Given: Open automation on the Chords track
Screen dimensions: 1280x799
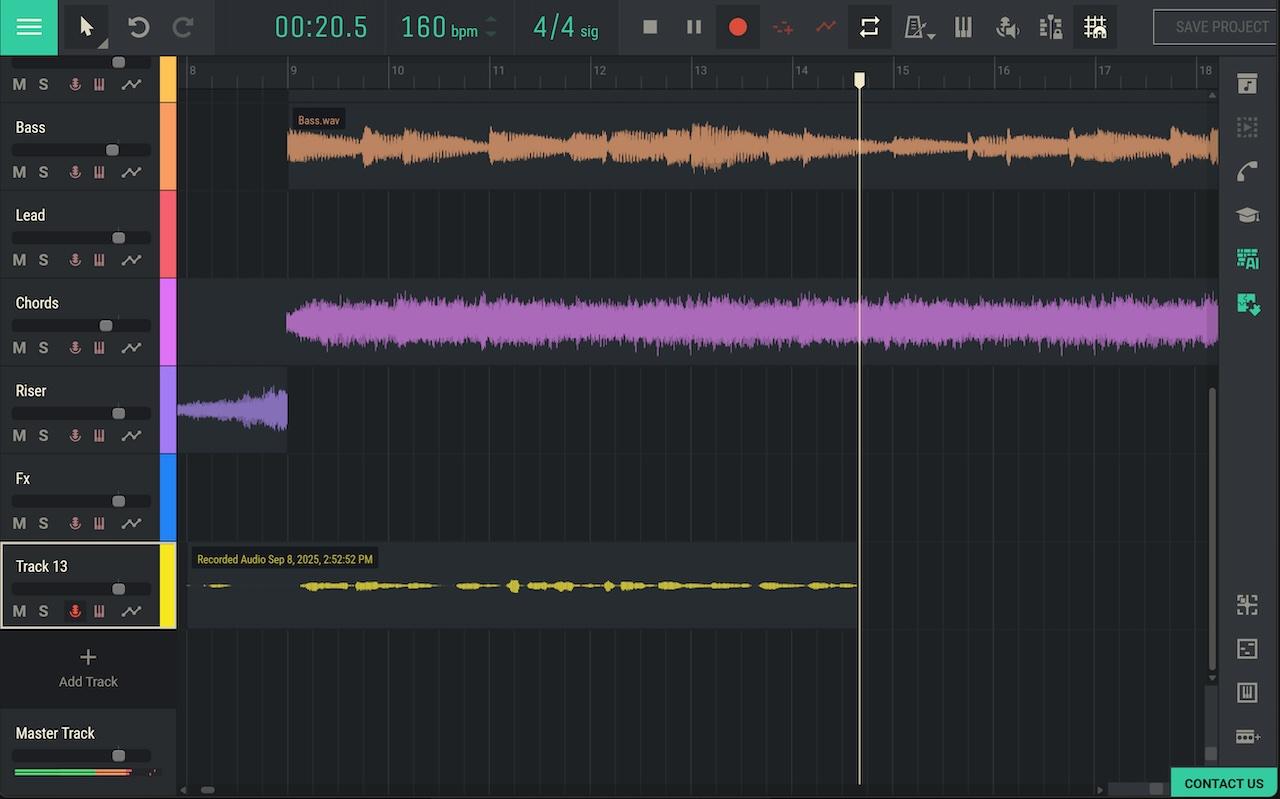Looking at the screenshot, I should tap(131, 348).
